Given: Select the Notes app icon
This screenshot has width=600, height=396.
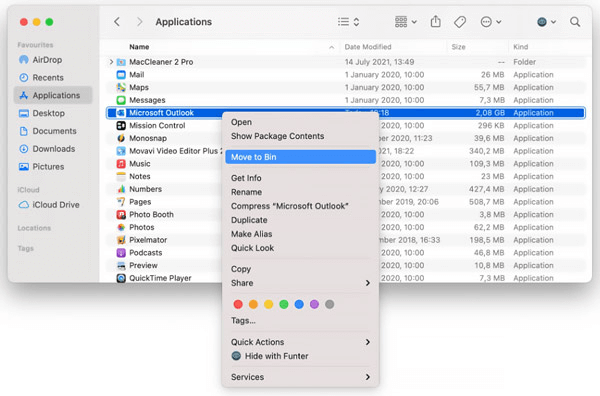Looking at the screenshot, I should coord(121,176).
